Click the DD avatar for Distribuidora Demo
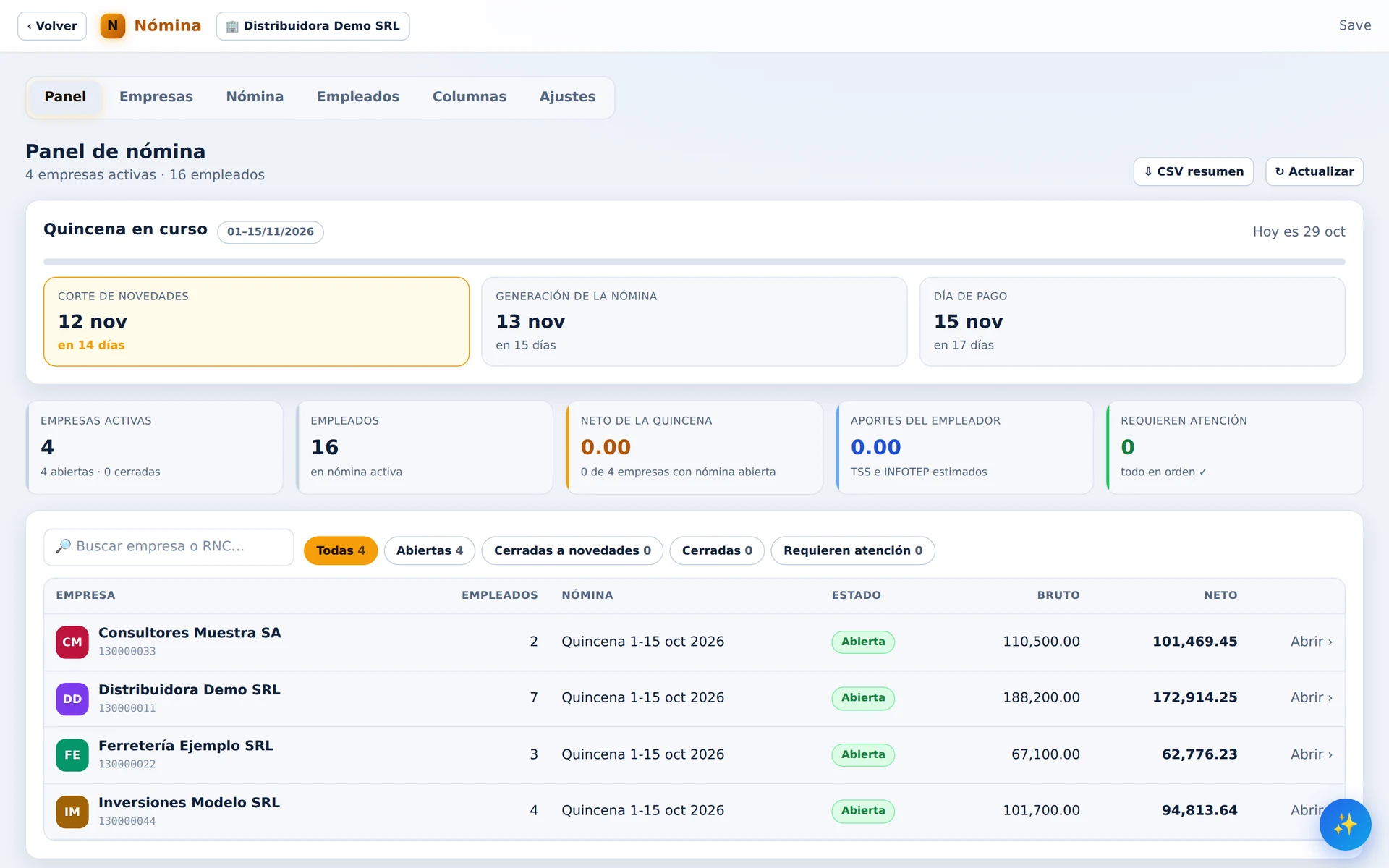 72,699
